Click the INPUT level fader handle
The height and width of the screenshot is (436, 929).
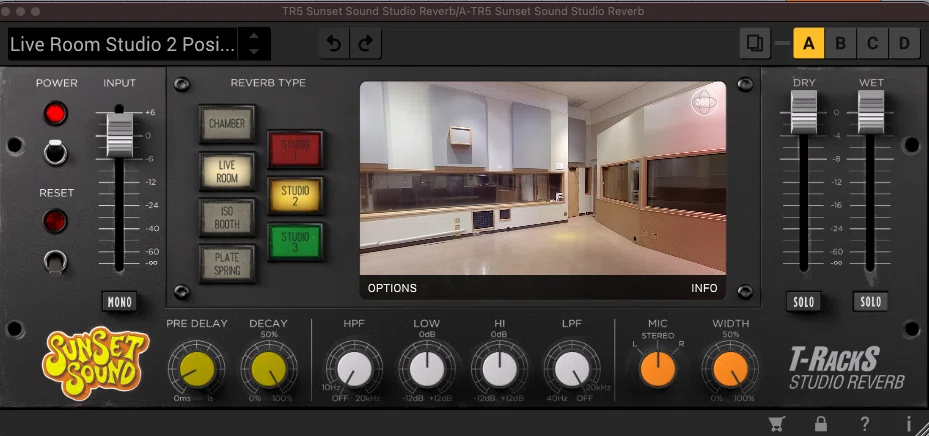120,135
